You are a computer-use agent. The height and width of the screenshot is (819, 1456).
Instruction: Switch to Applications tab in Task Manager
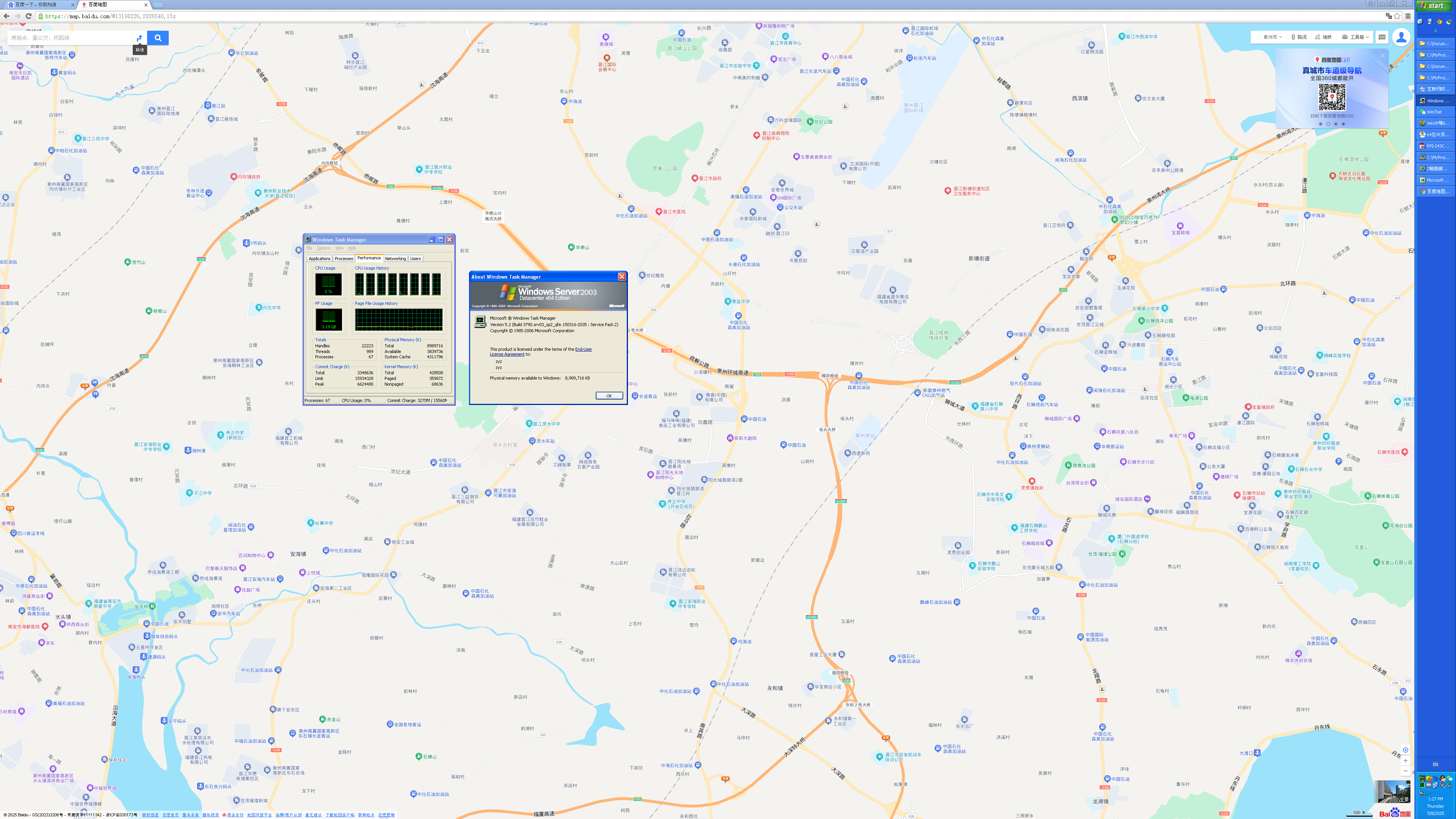click(319, 258)
